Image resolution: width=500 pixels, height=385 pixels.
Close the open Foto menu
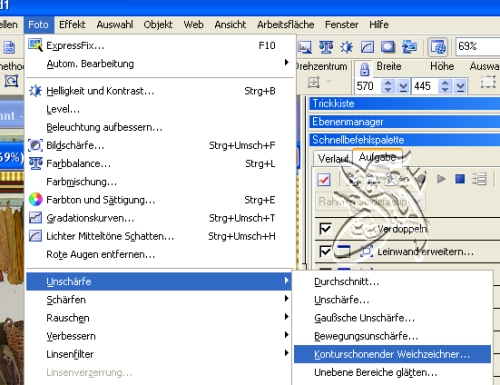(x=38, y=25)
